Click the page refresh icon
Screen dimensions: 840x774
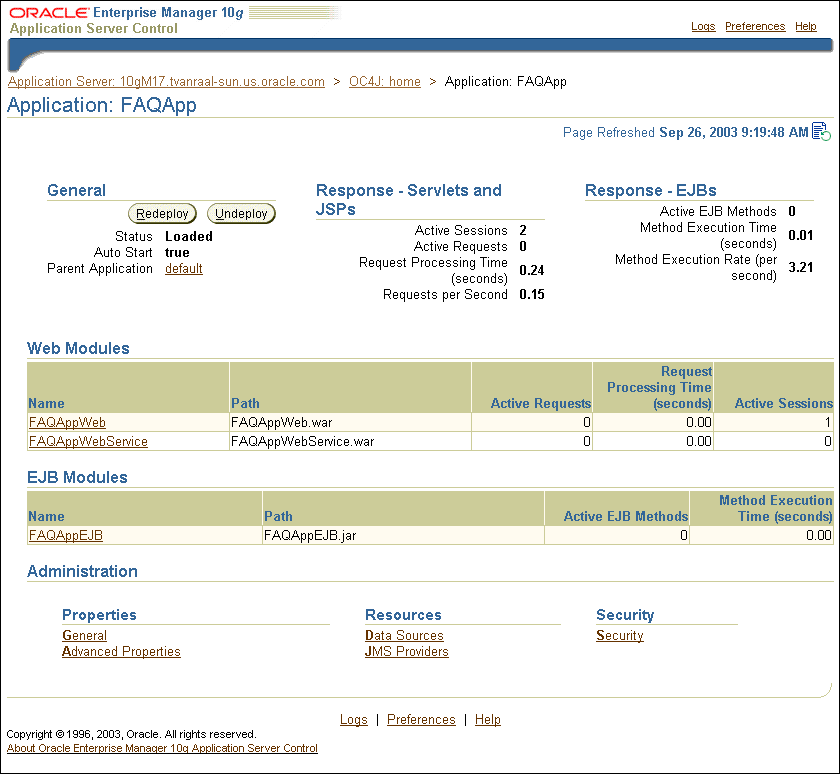click(x=821, y=131)
